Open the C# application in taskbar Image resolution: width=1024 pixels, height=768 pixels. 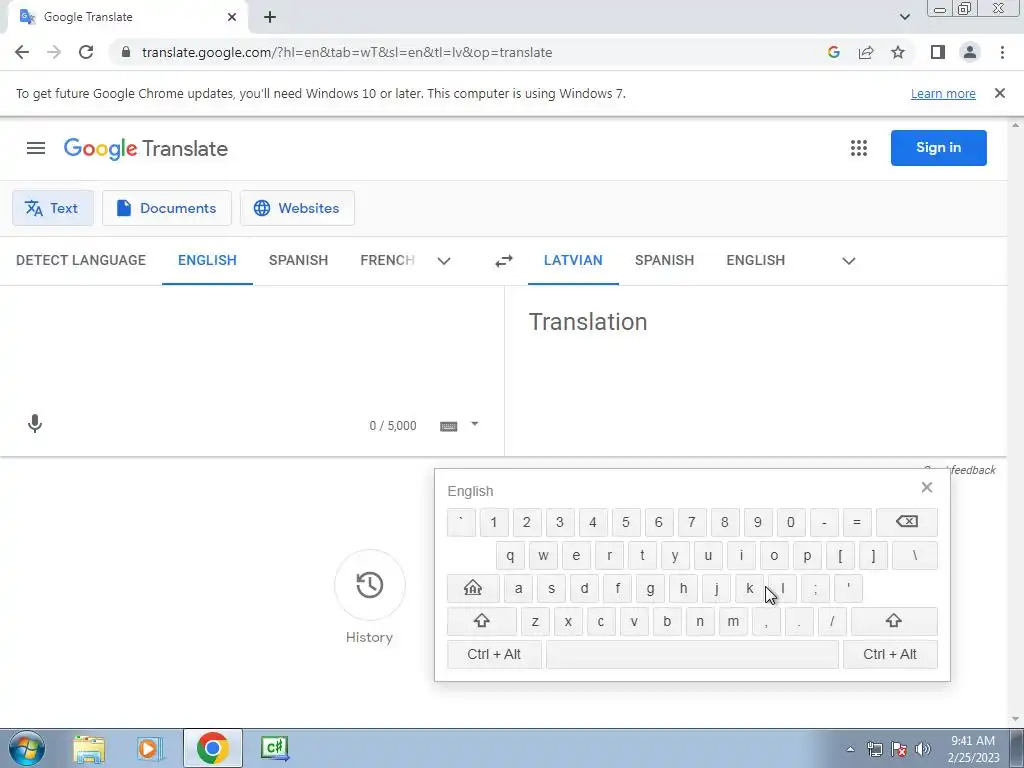pyautogui.click(x=274, y=748)
